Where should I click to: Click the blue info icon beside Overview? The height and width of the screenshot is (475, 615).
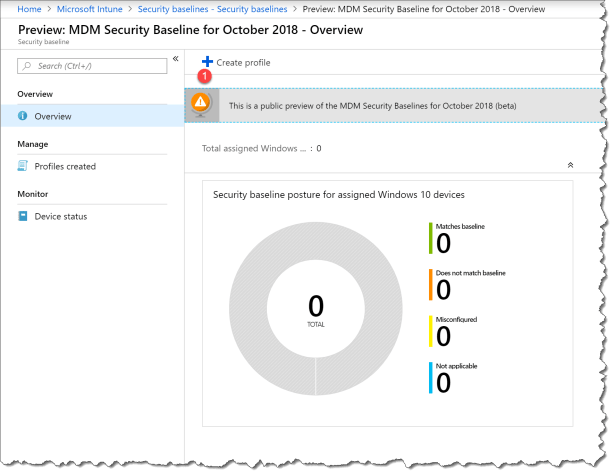[22, 116]
